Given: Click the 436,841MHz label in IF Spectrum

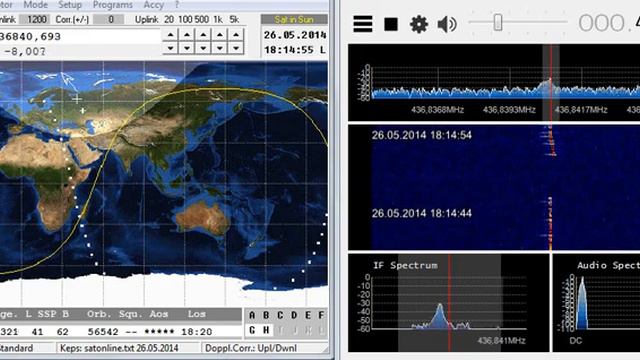Looking at the screenshot, I should [x=501, y=340].
